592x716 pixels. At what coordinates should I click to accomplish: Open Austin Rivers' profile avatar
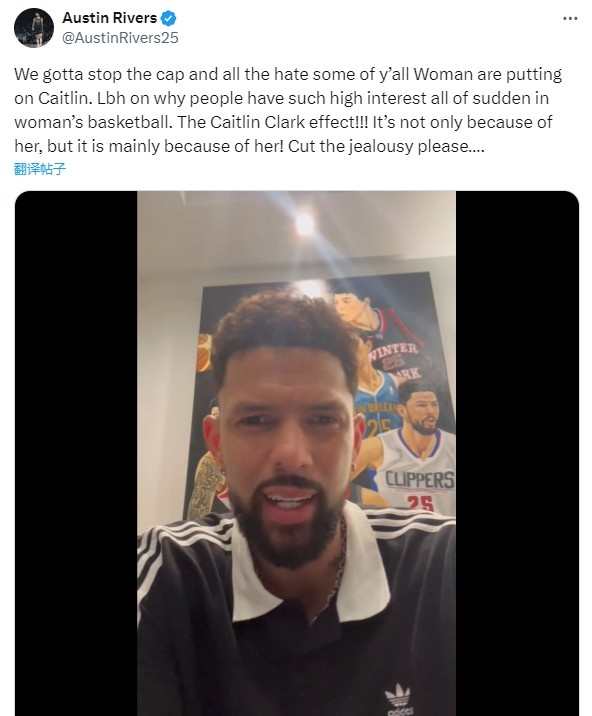tap(34, 27)
